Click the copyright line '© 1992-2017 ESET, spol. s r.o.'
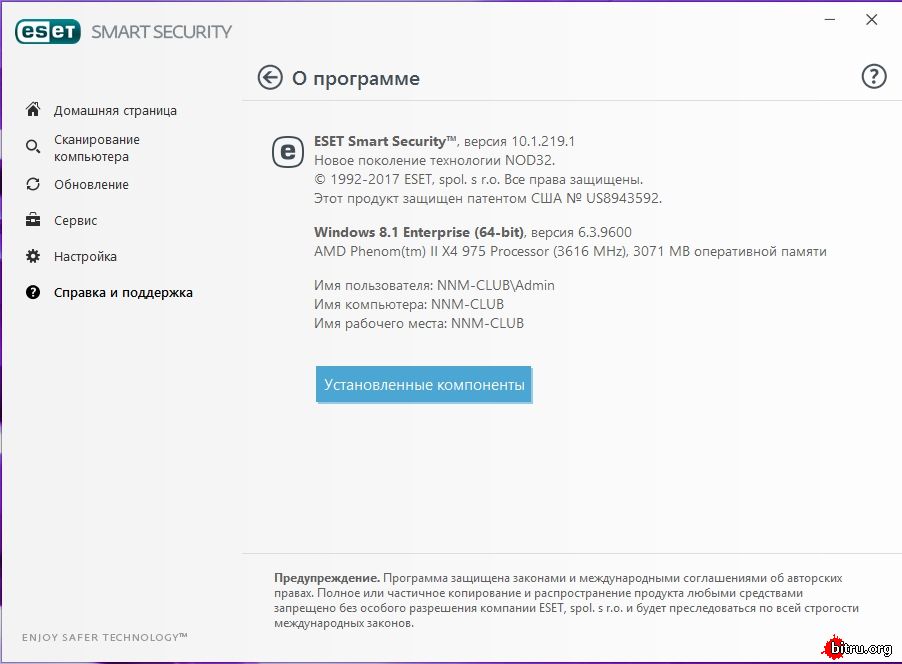 click(x=407, y=180)
